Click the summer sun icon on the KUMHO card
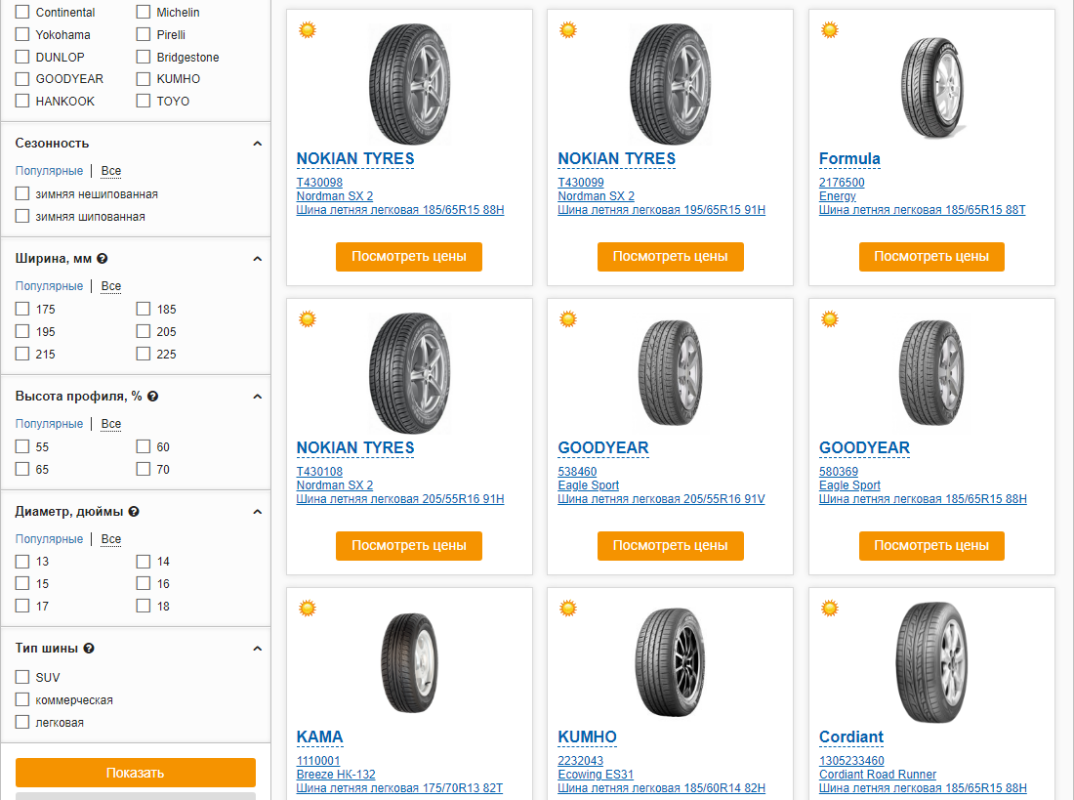 569,608
